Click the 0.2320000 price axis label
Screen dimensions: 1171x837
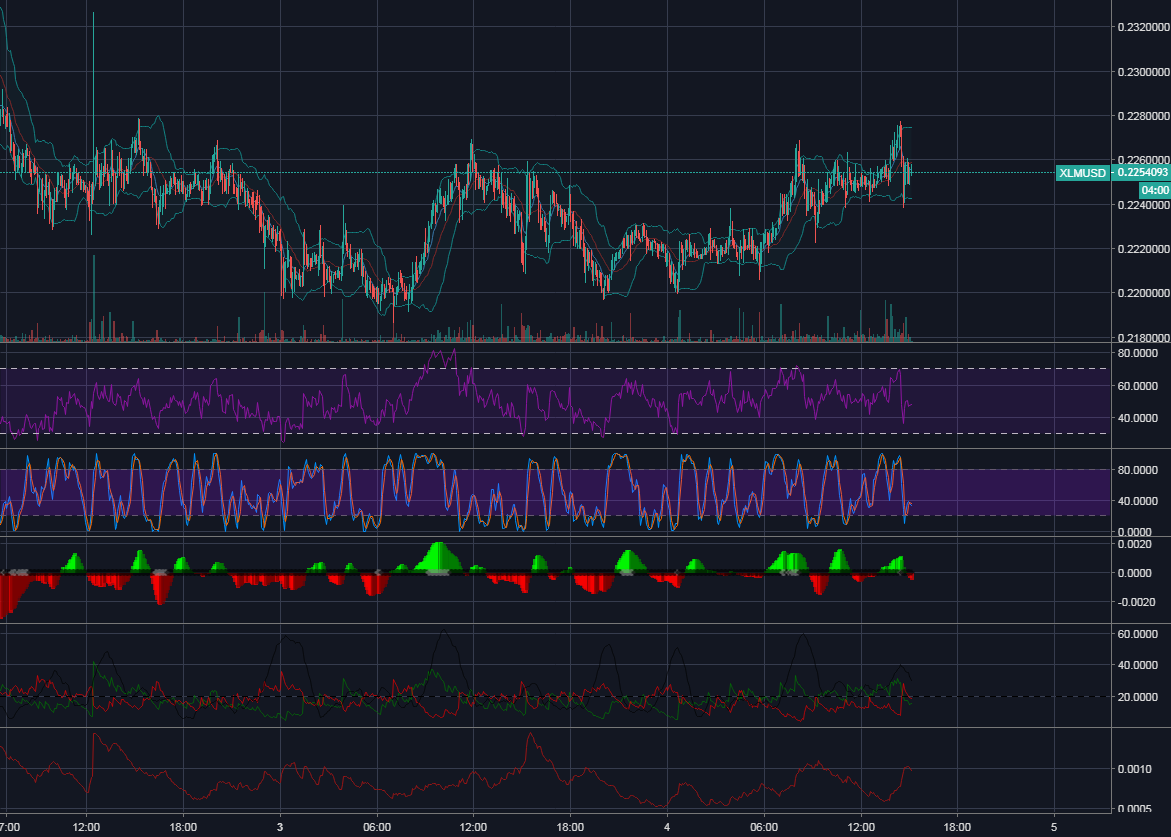[1143, 27]
